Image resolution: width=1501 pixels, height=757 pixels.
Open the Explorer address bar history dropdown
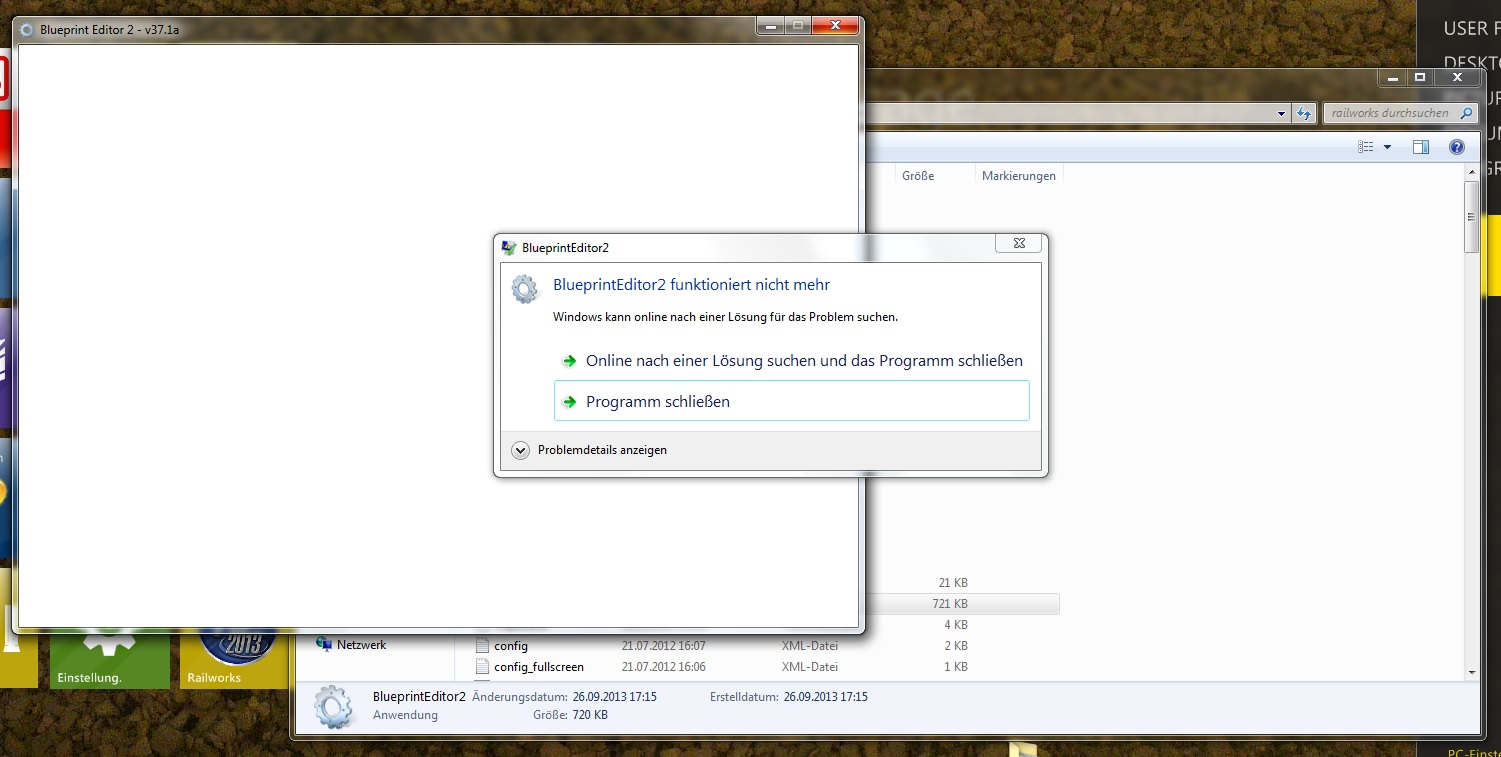1282,114
